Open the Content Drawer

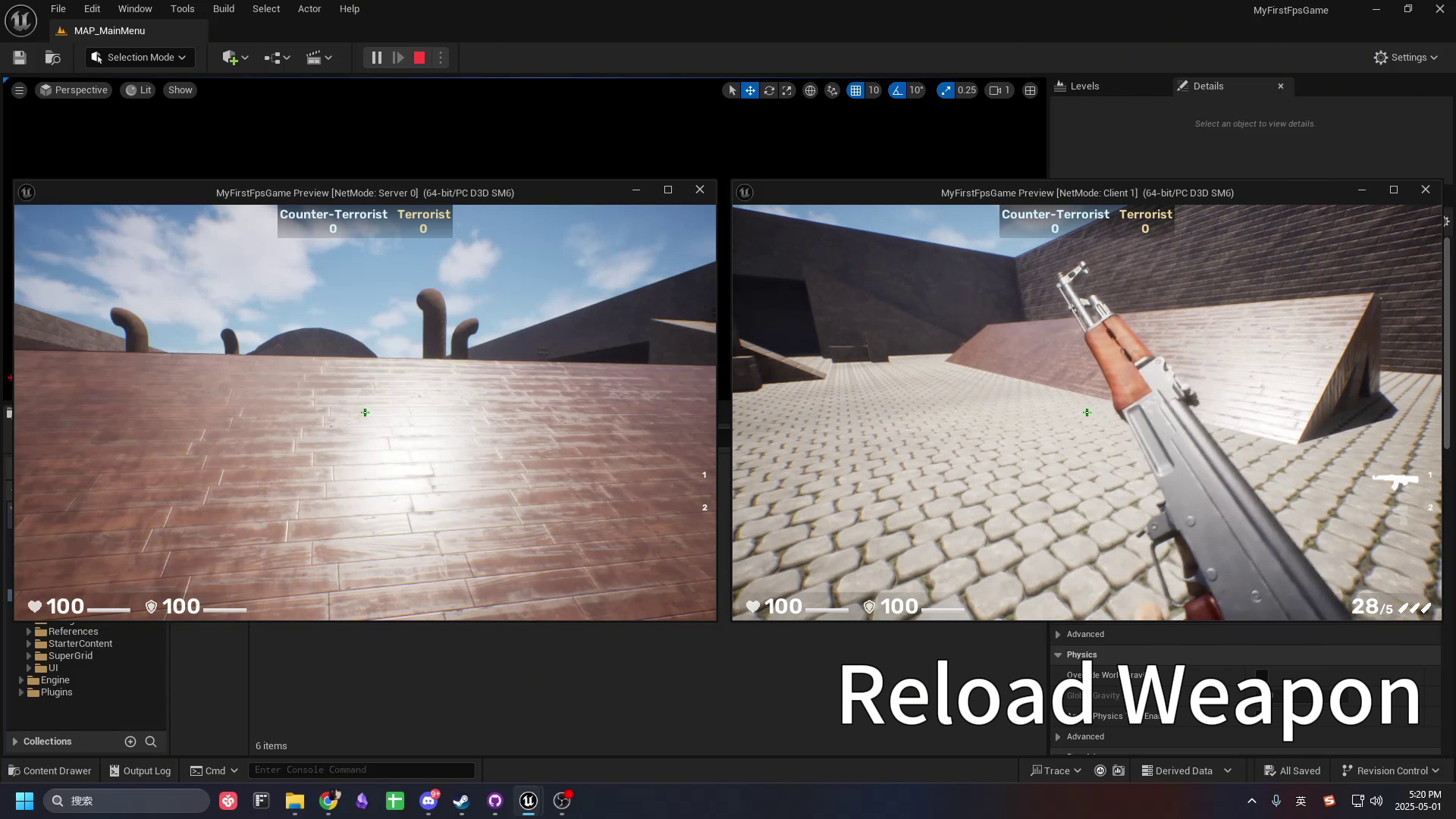(50, 770)
